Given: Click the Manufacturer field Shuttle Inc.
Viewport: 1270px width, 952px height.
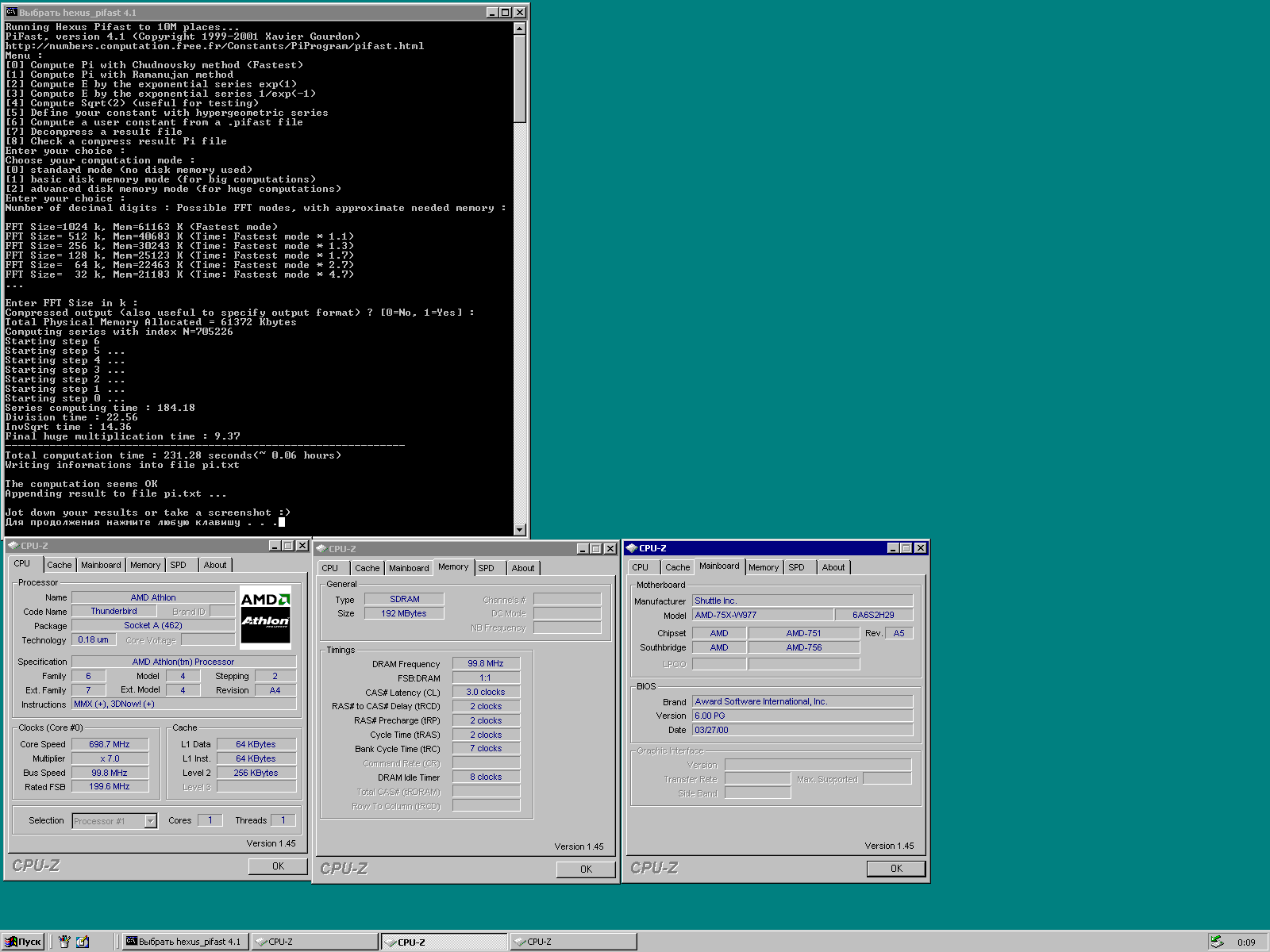Looking at the screenshot, I should 802,601.
